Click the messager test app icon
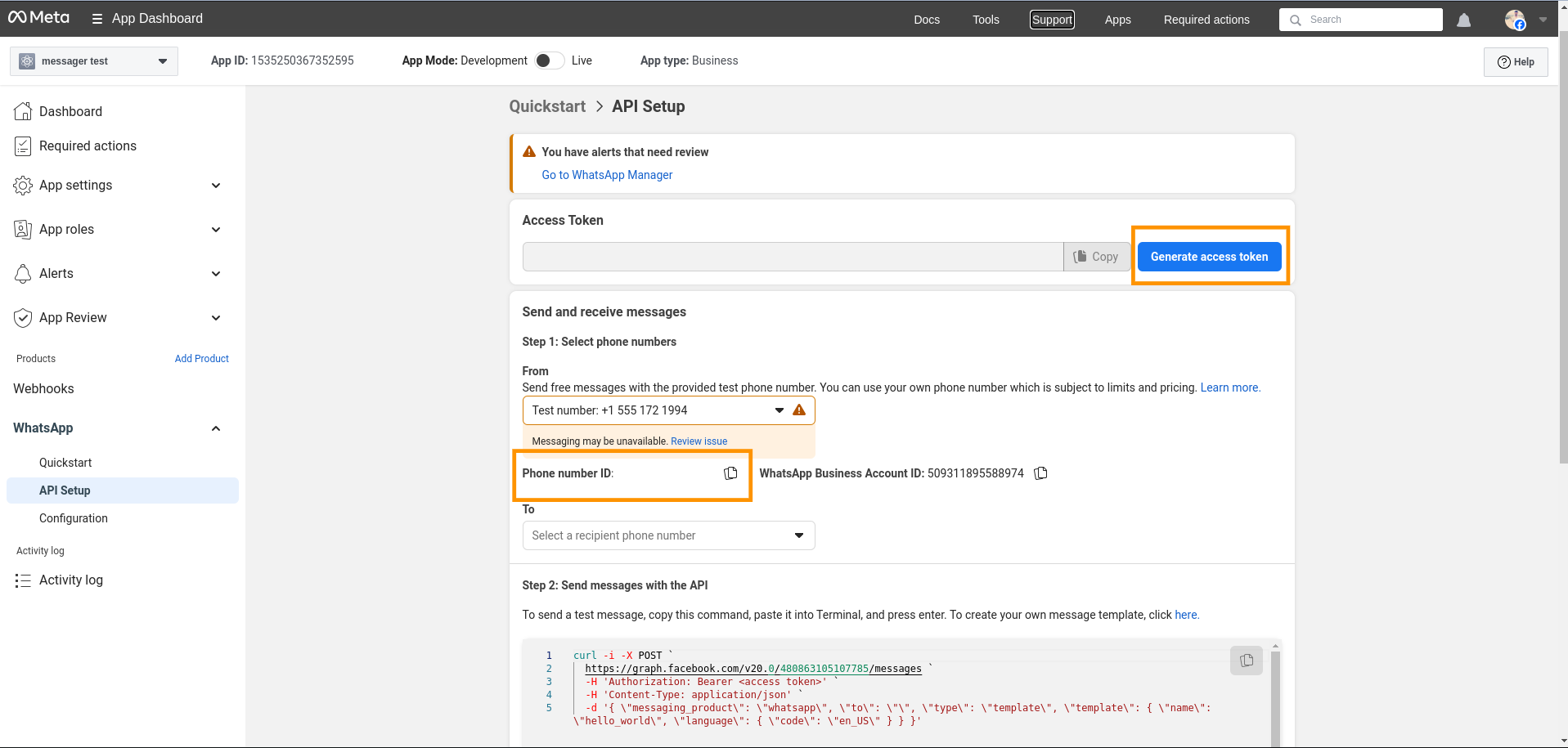 27,61
